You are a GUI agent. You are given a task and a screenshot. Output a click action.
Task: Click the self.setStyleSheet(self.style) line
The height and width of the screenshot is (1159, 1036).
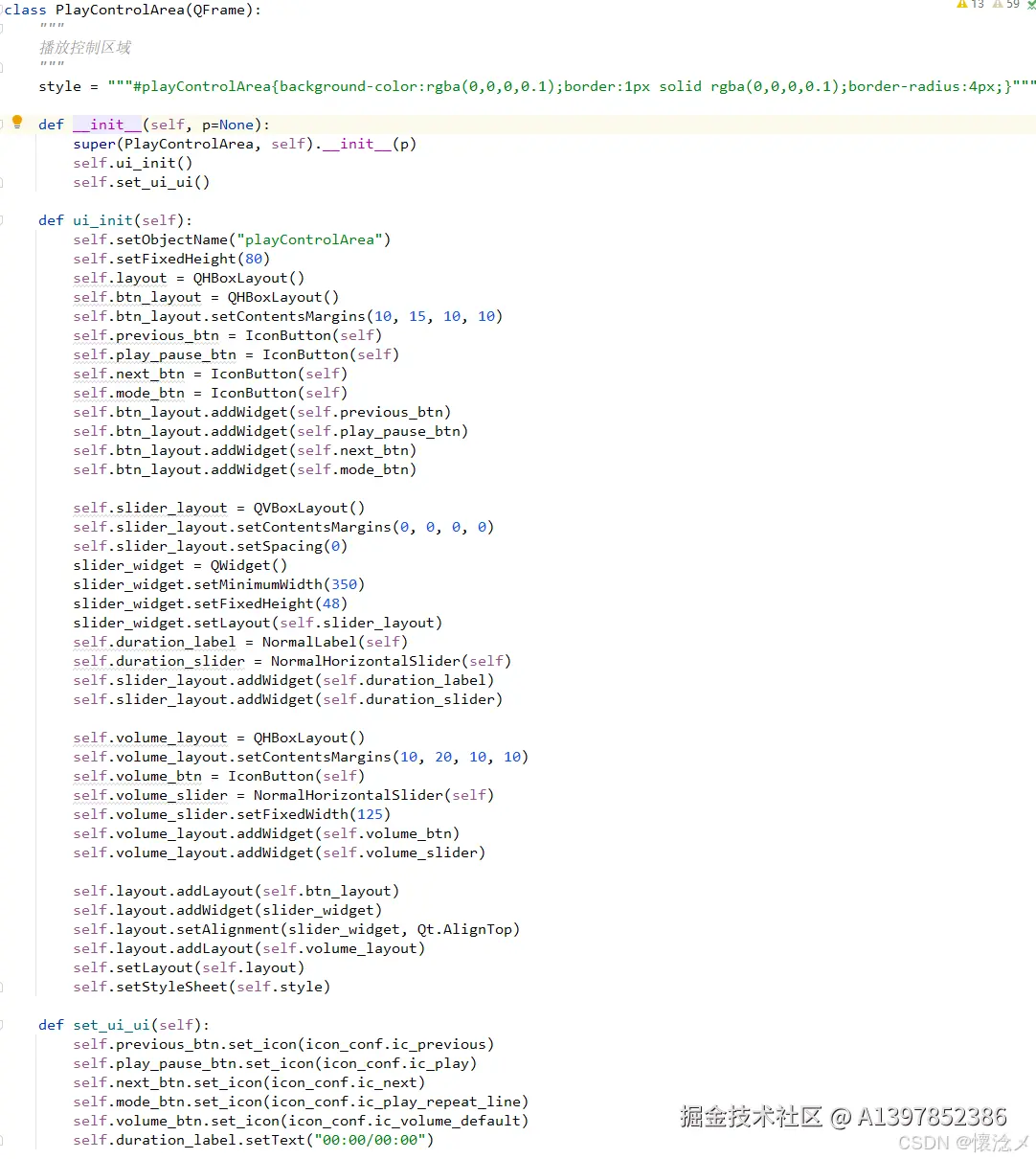click(202, 987)
